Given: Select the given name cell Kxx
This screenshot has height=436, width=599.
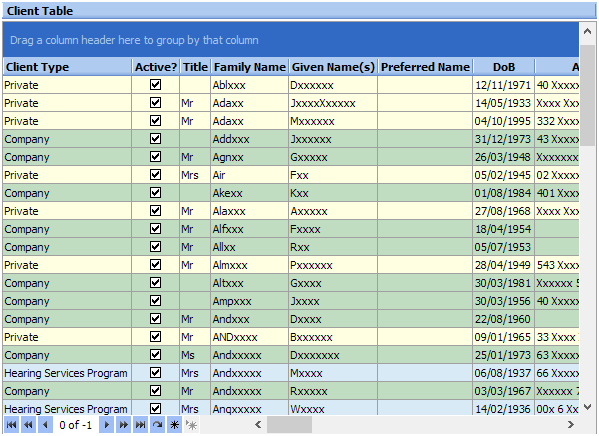Looking at the screenshot, I should tap(333, 193).
